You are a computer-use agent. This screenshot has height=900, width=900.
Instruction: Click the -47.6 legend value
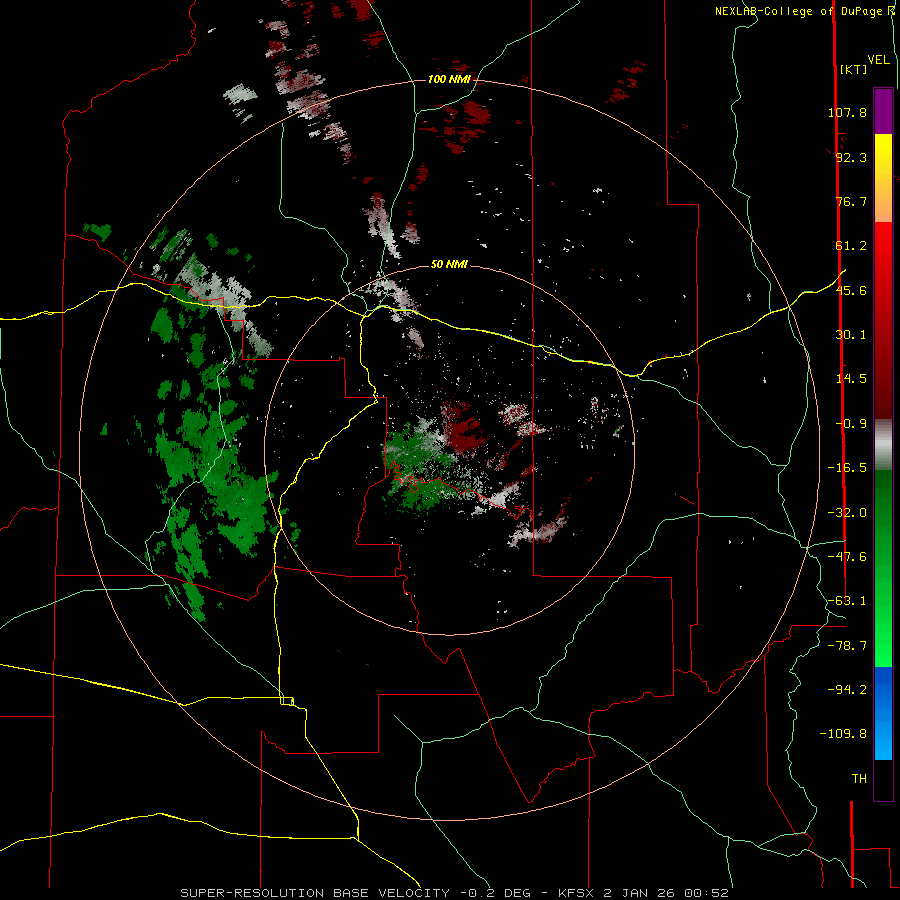pos(847,557)
